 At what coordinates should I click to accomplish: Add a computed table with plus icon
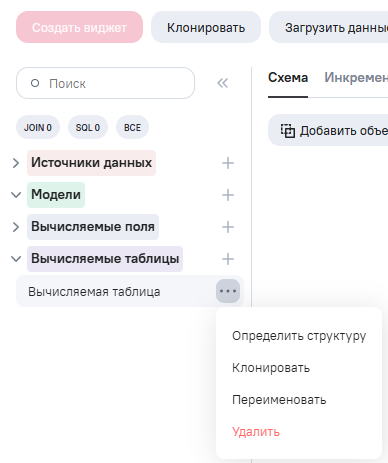(x=228, y=259)
